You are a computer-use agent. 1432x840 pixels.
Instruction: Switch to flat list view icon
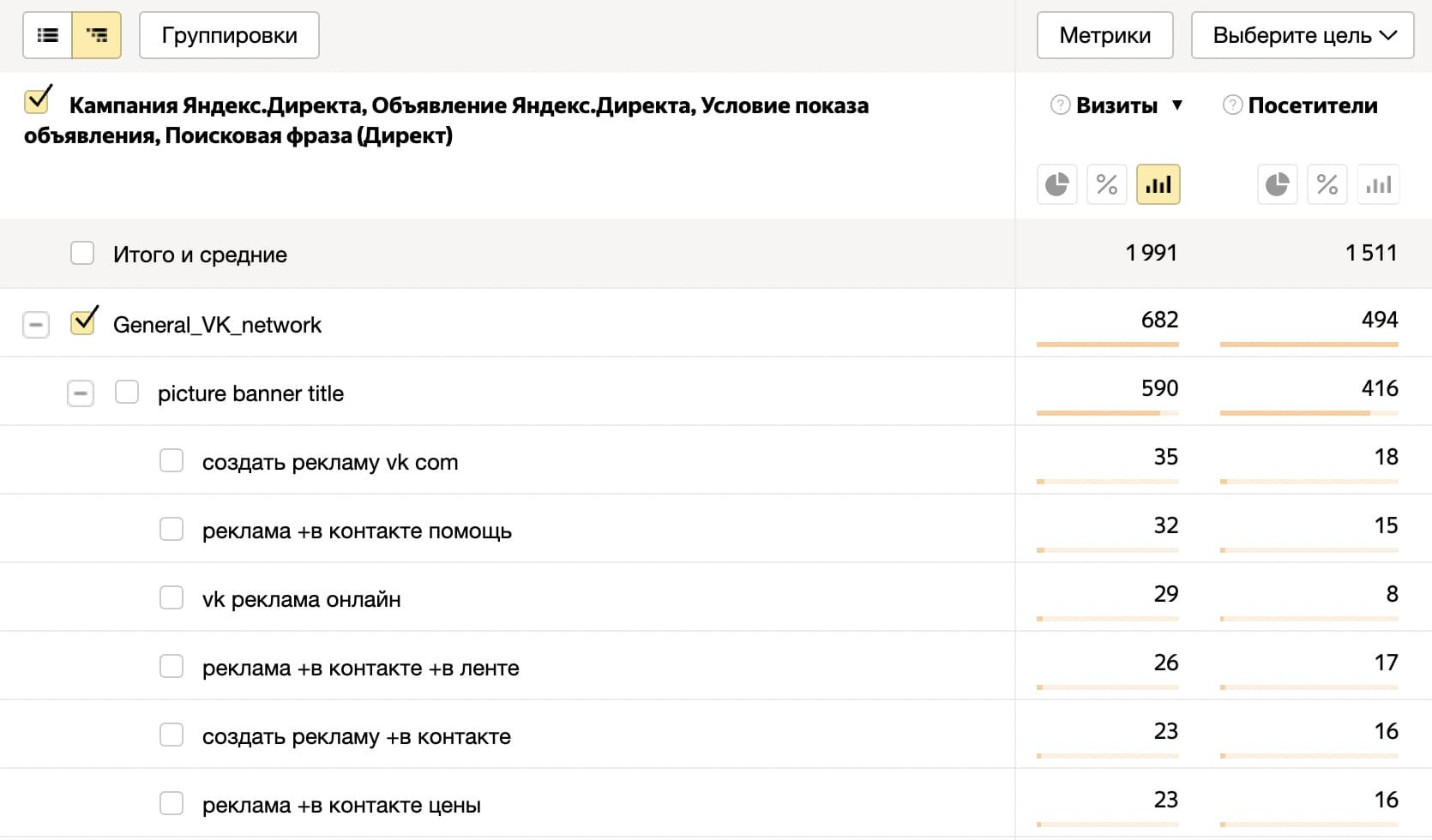tap(48, 35)
